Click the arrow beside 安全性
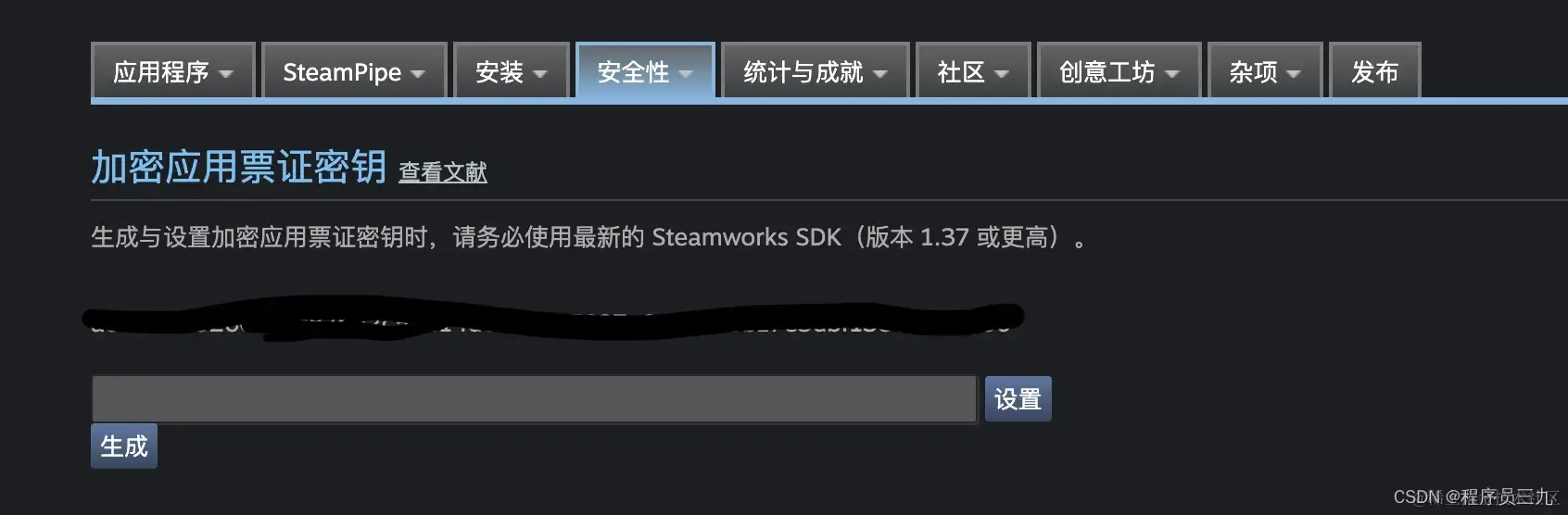Screen dimensions: 1568x515 point(686,73)
